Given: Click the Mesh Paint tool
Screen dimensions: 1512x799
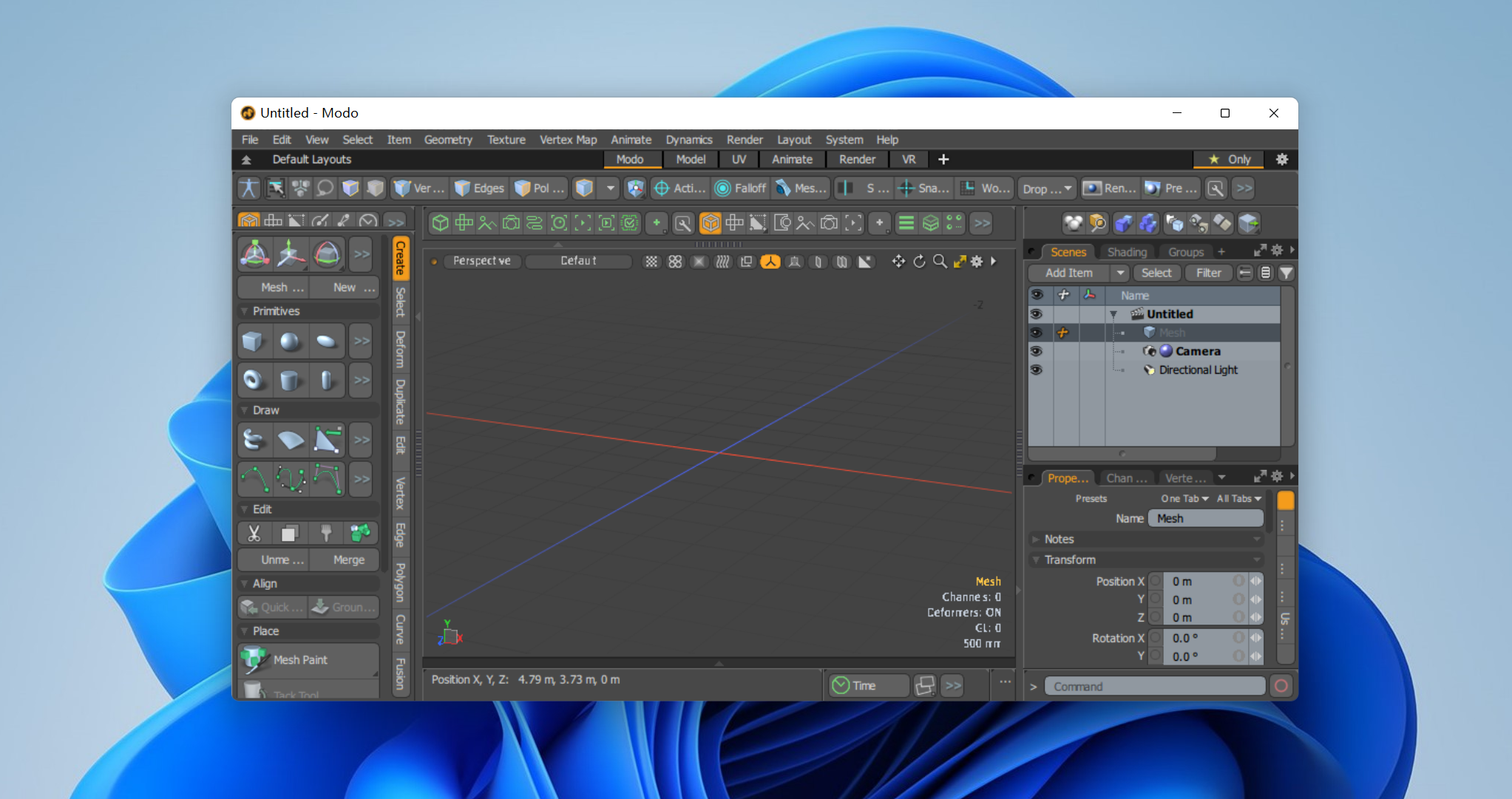Looking at the screenshot, I should point(308,659).
